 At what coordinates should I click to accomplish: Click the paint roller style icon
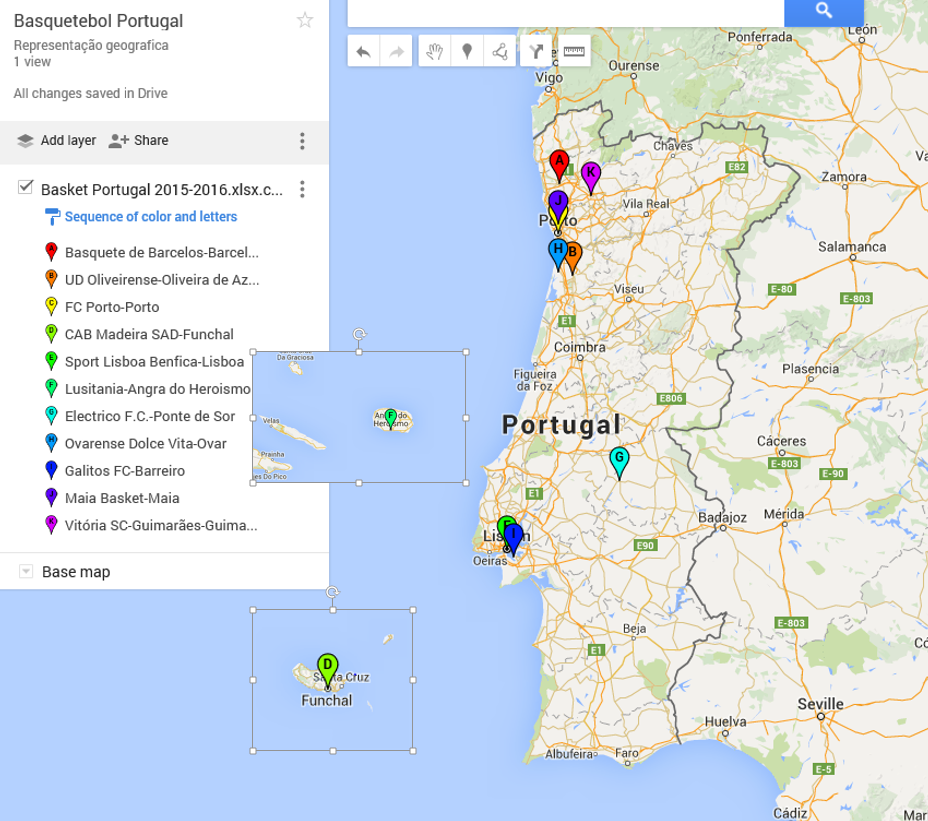tap(52, 217)
